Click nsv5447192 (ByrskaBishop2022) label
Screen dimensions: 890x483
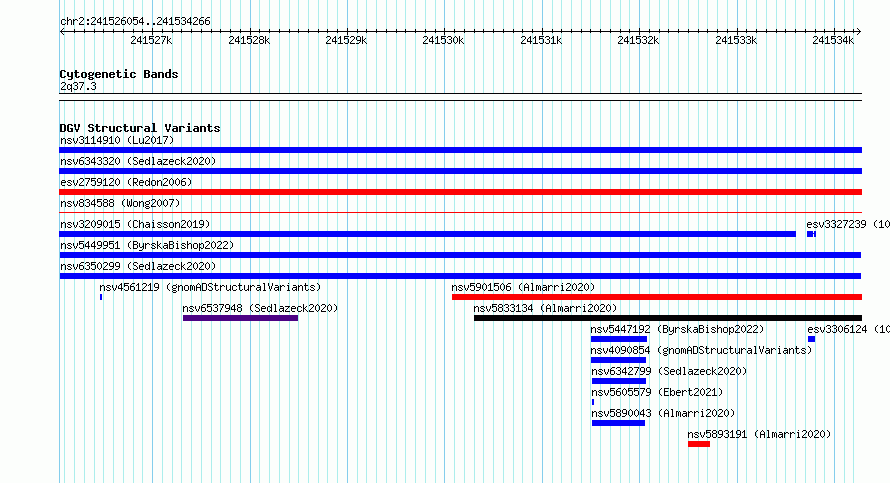pyautogui.click(x=677, y=329)
